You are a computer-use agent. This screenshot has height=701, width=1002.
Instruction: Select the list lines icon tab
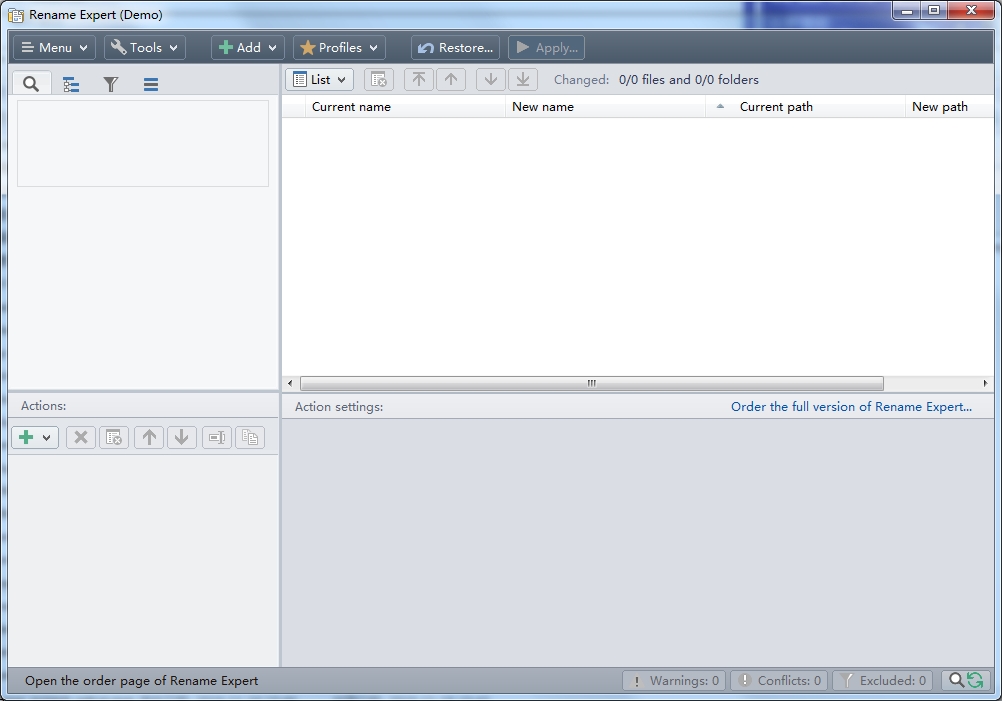[x=151, y=84]
